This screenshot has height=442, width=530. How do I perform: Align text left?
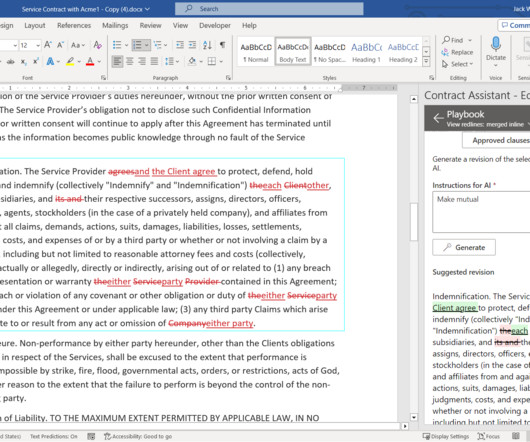tap(117, 62)
